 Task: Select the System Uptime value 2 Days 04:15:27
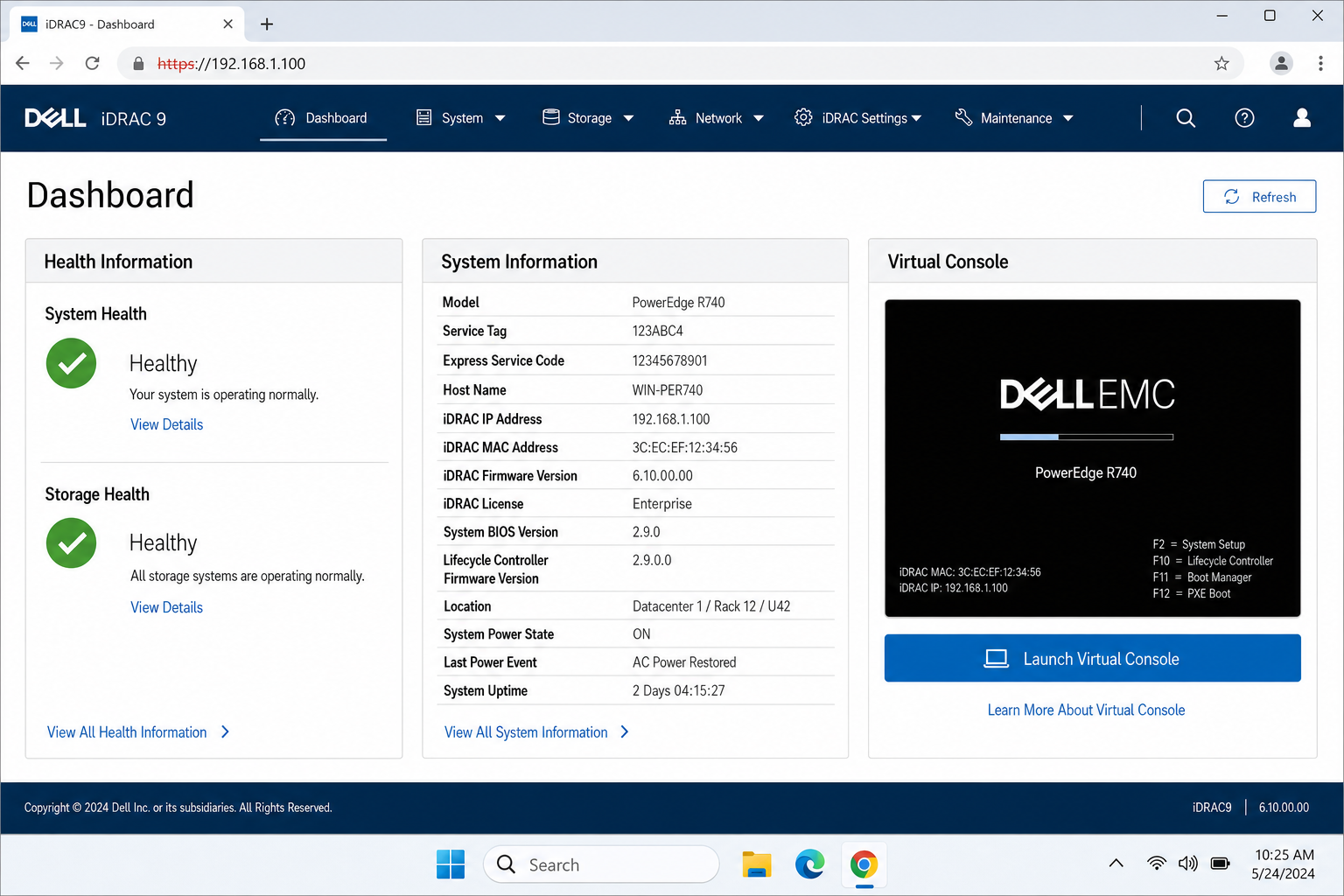click(679, 690)
